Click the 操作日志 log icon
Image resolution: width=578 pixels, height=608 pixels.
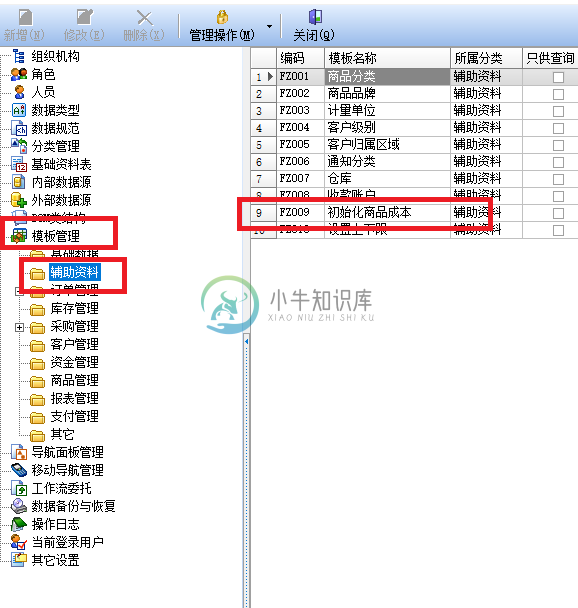[19, 524]
